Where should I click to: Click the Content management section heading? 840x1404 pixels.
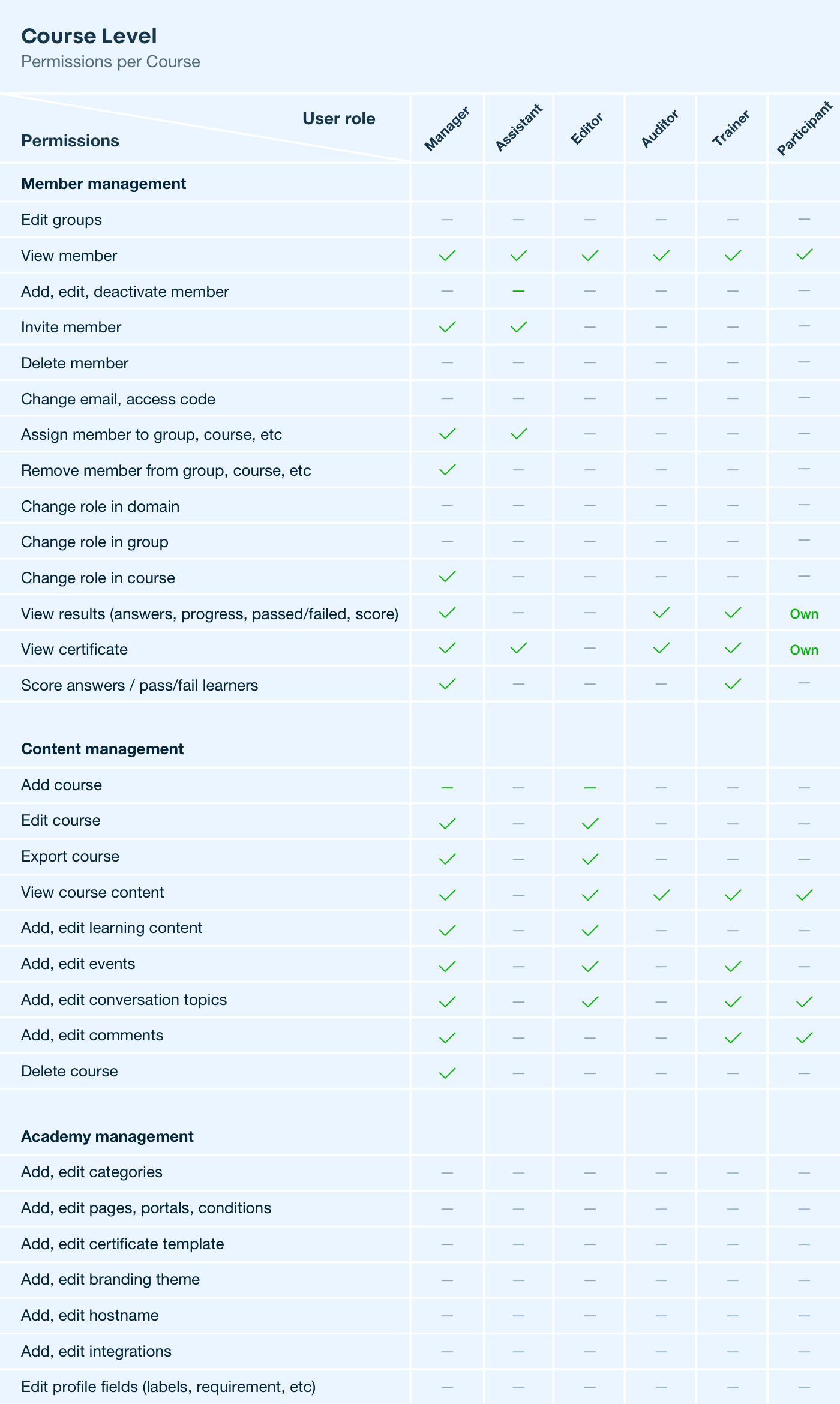(x=102, y=749)
